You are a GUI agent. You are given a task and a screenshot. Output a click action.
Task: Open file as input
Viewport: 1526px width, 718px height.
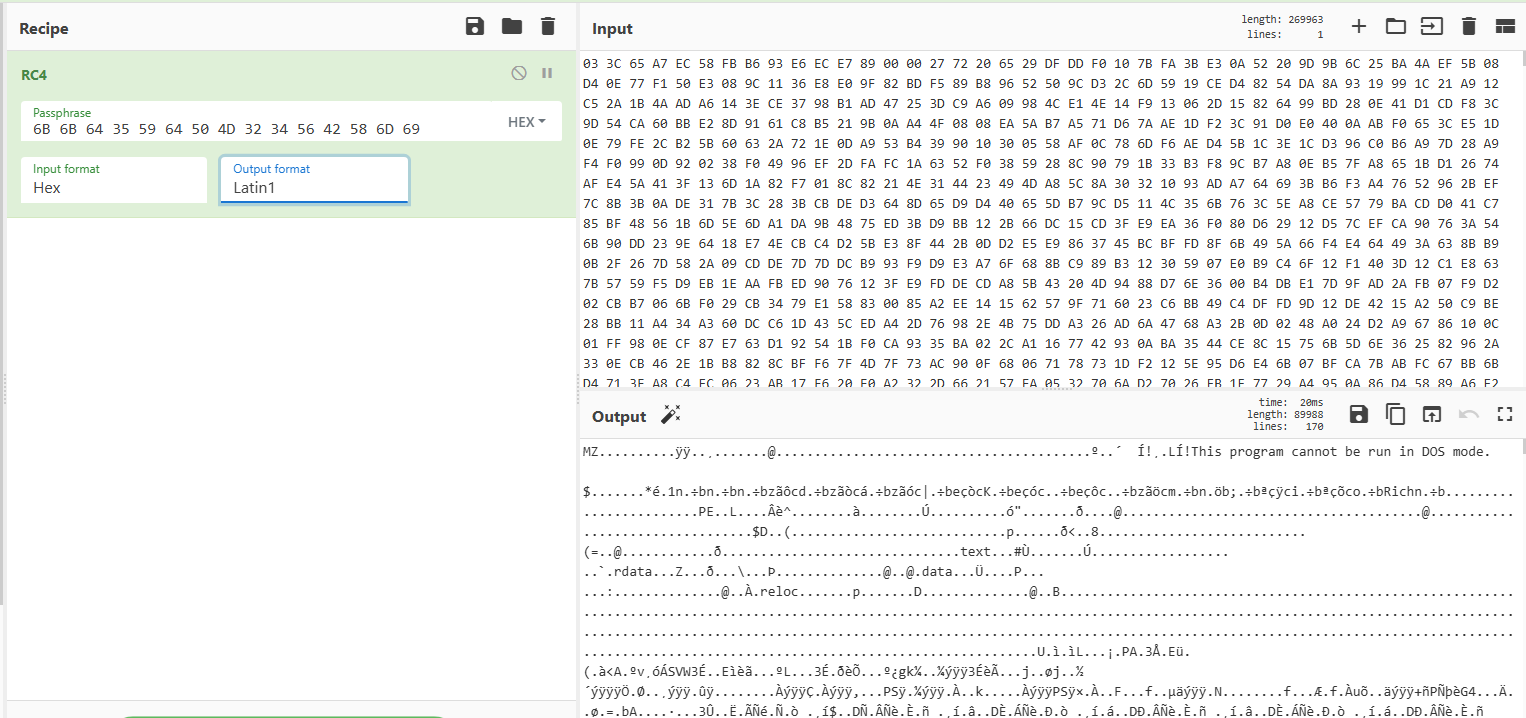click(1432, 27)
